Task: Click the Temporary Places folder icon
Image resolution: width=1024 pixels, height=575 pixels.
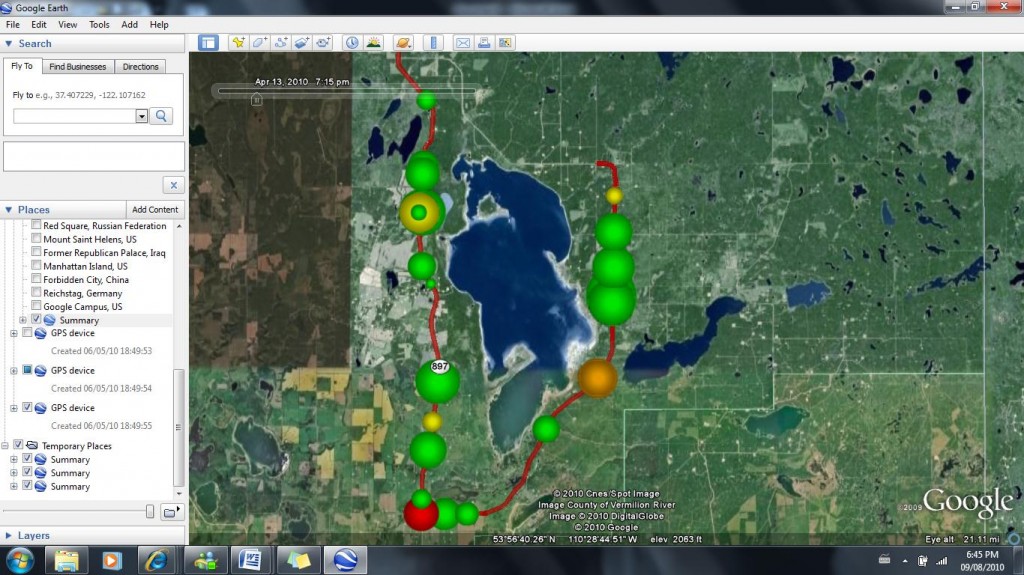Action: (x=32, y=446)
